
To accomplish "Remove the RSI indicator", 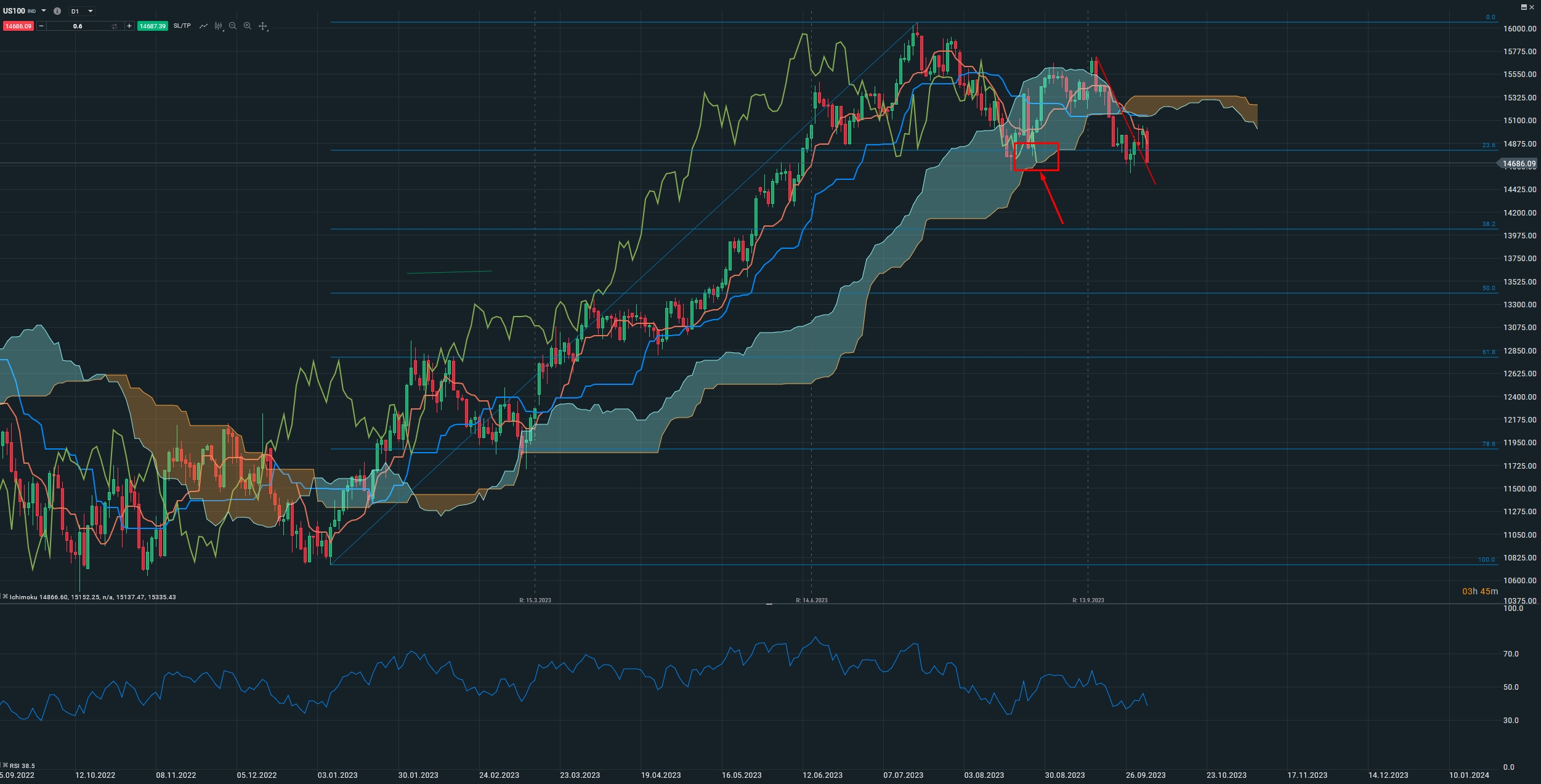I will [6, 766].
